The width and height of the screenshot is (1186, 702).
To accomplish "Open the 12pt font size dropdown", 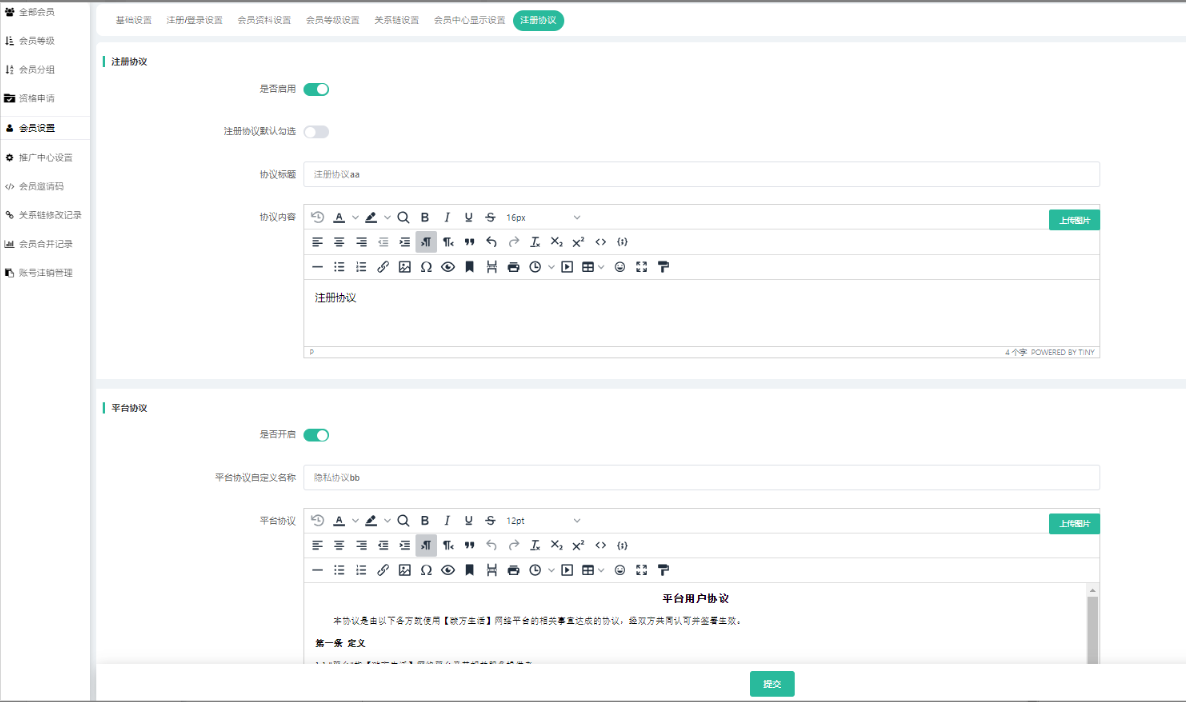I will click(x=543, y=520).
